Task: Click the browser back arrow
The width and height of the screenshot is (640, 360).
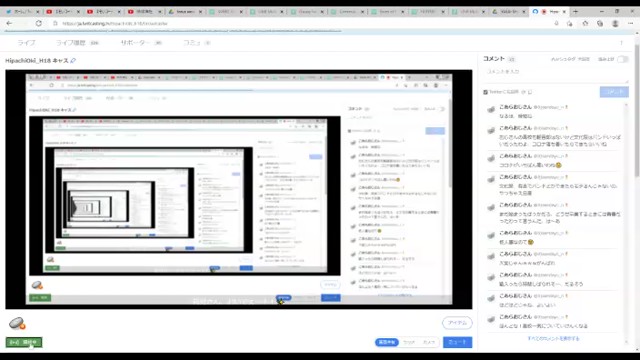Action: pyautogui.click(x=9, y=24)
